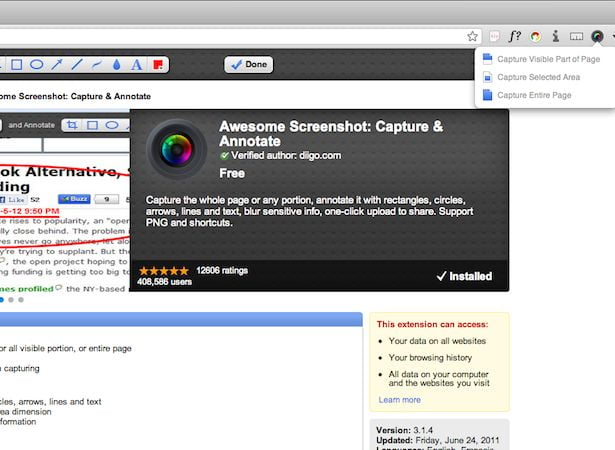Viewport: 615px width, 450px height.
Task: Select the first blue carousel dot
Action: (1, 300)
